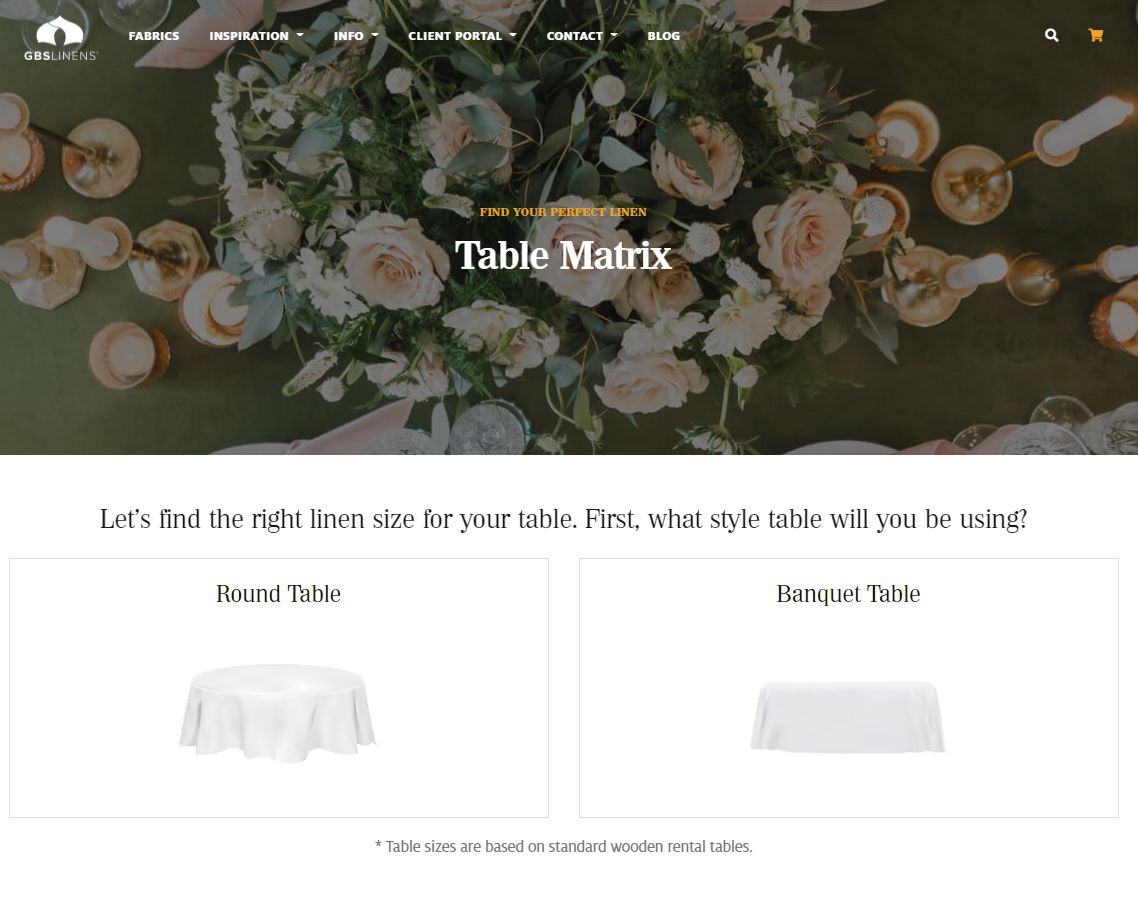Choose the Banquet Table card title
The width and height of the screenshot is (1138, 906).
pyautogui.click(x=848, y=594)
